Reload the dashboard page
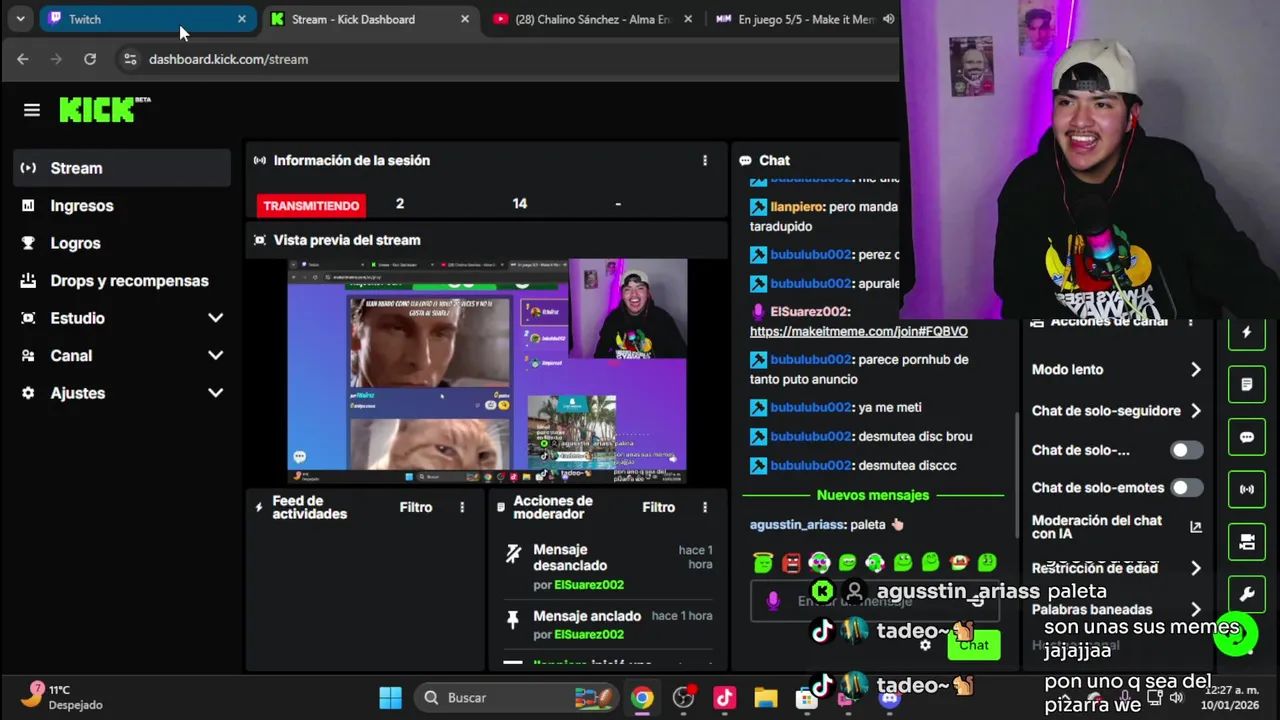 (90, 59)
